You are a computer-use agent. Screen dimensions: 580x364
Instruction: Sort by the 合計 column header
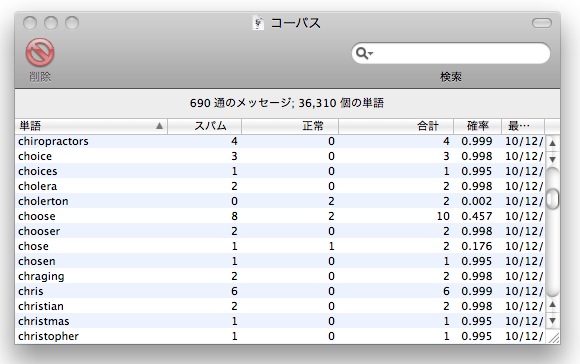pos(396,126)
